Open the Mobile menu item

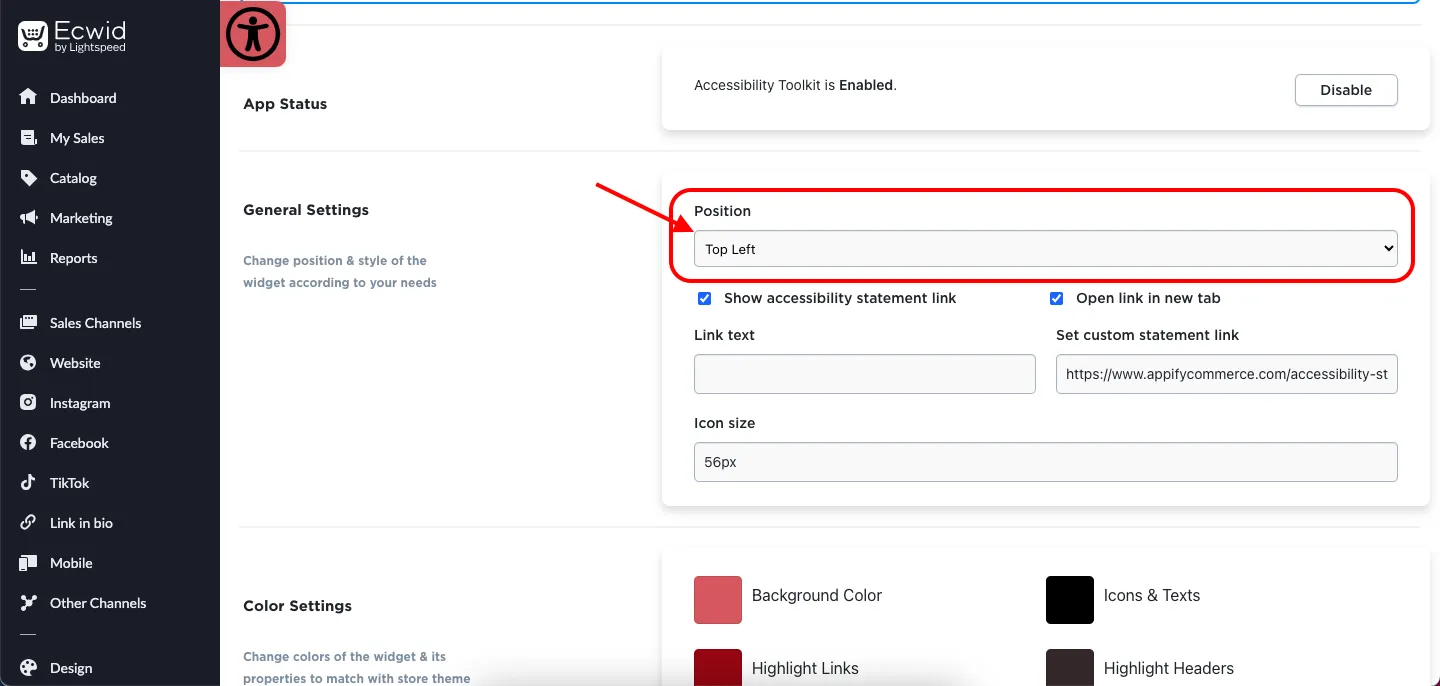point(71,563)
